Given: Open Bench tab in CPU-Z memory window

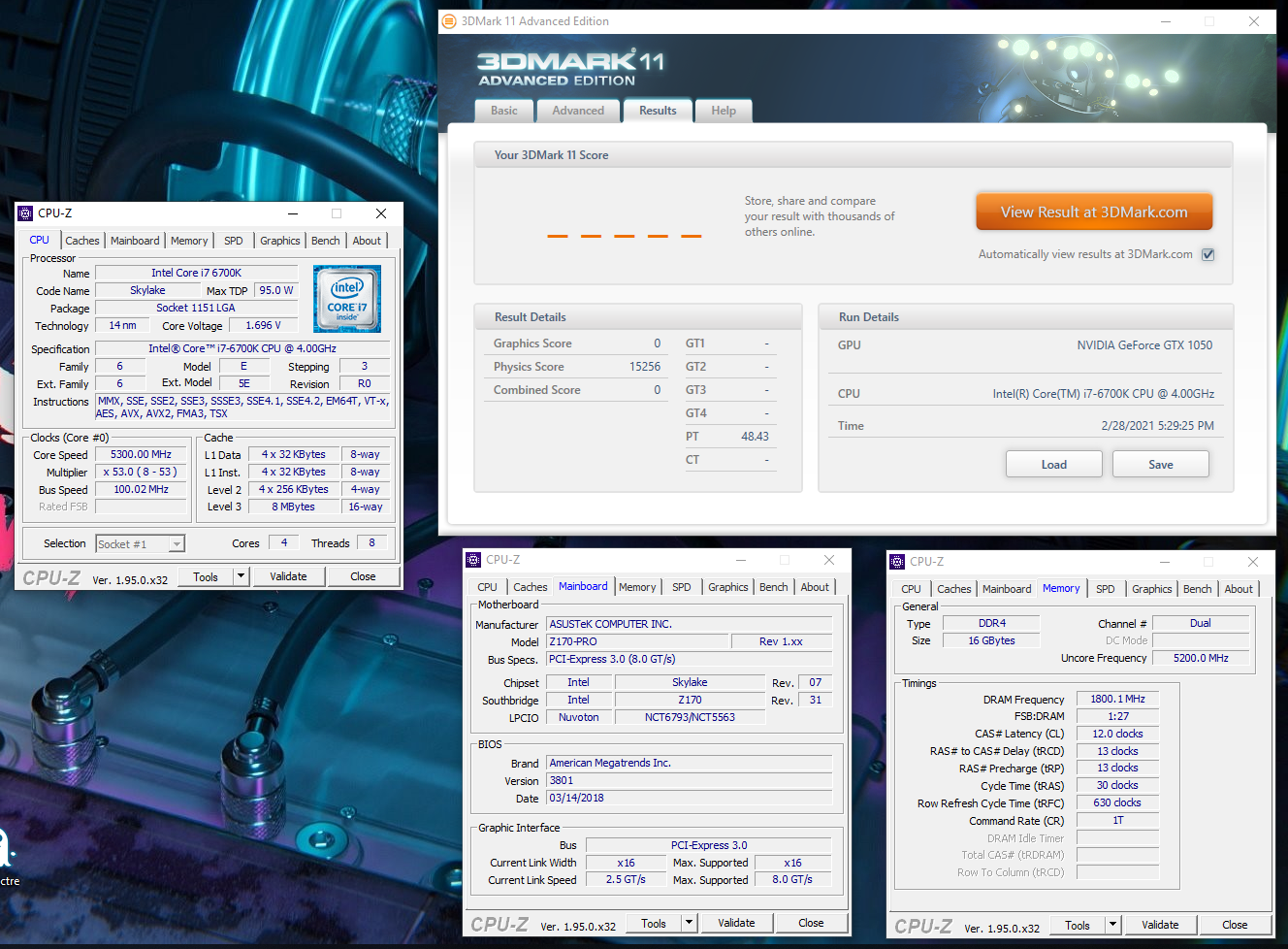Looking at the screenshot, I should tap(1198, 589).
